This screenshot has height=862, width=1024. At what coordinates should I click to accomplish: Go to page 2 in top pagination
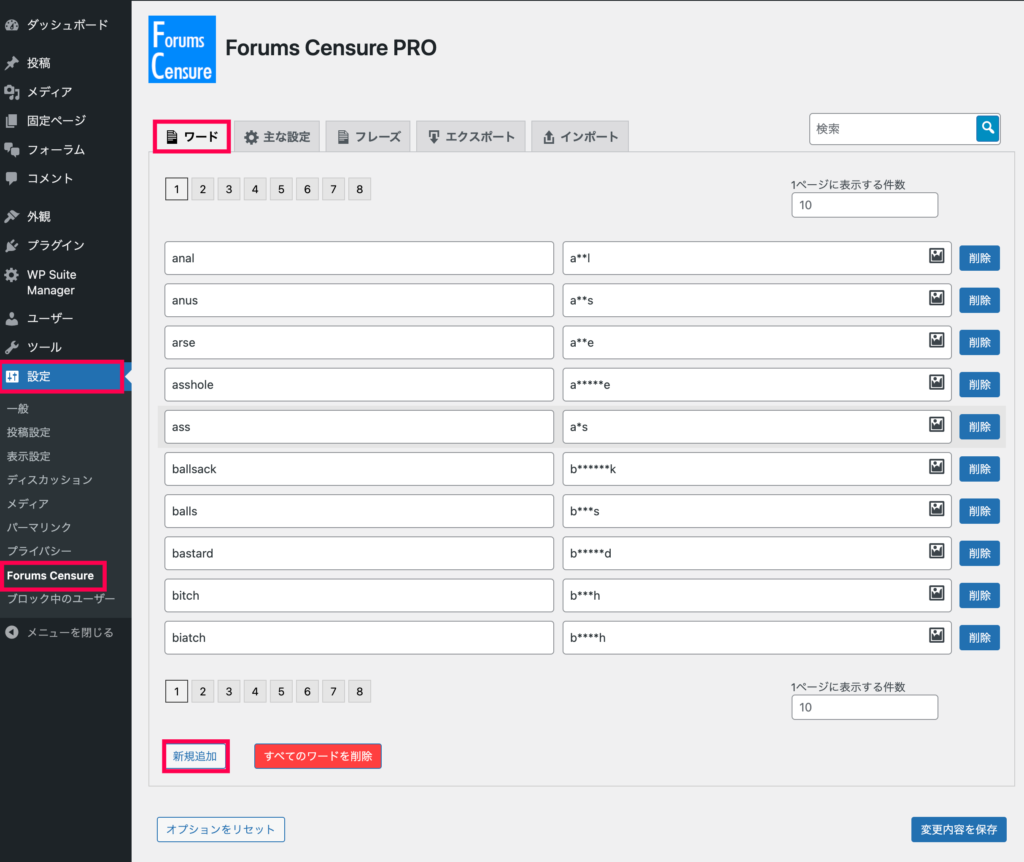click(202, 189)
